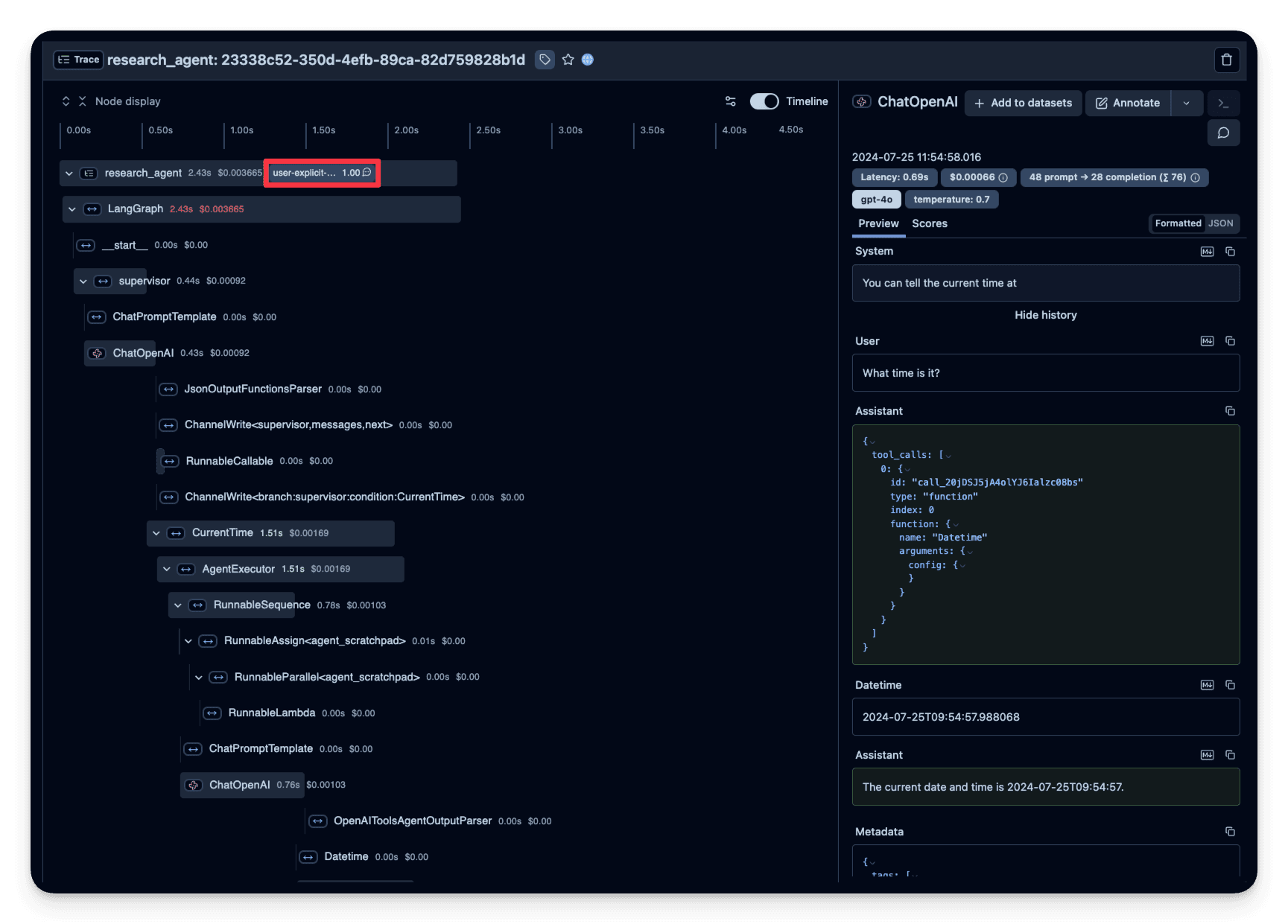
Task: Star this trace as a favorite
Action: click(568, 60)
